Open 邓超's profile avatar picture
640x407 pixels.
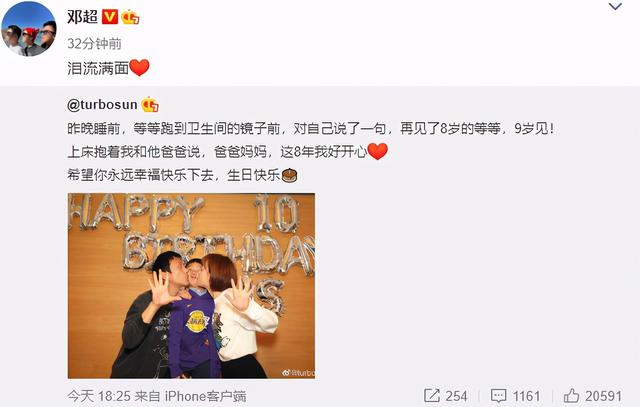pyautogui.click(x=29, y=29)
